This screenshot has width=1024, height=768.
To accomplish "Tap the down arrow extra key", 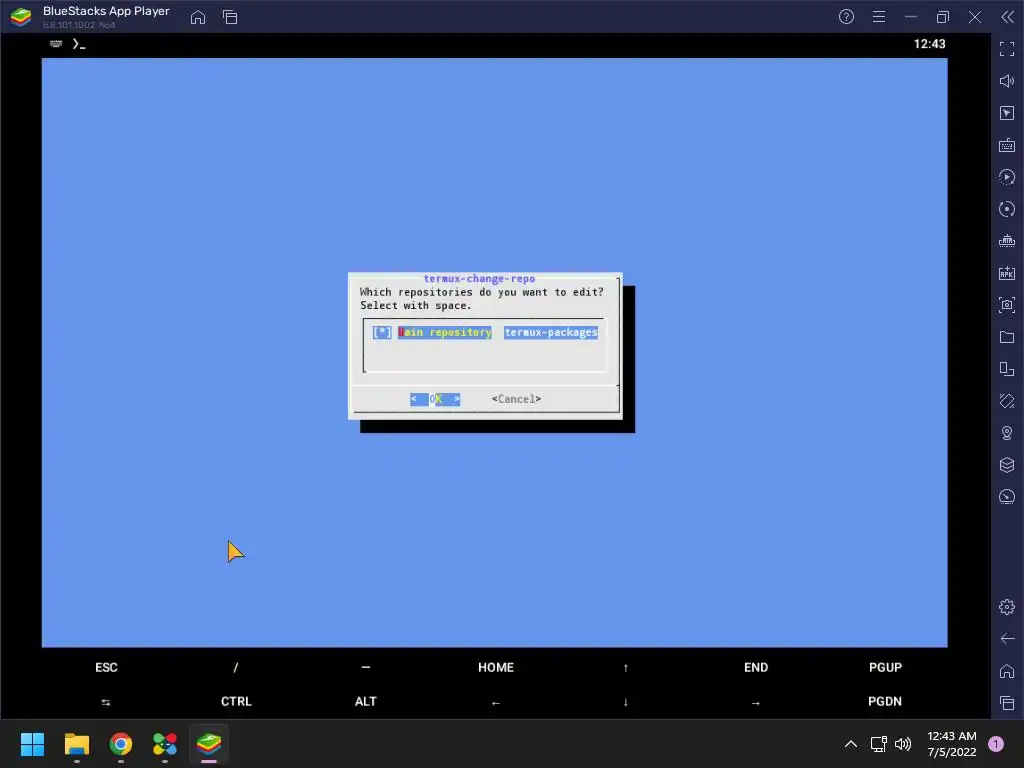I will click(x=626, y=702).
